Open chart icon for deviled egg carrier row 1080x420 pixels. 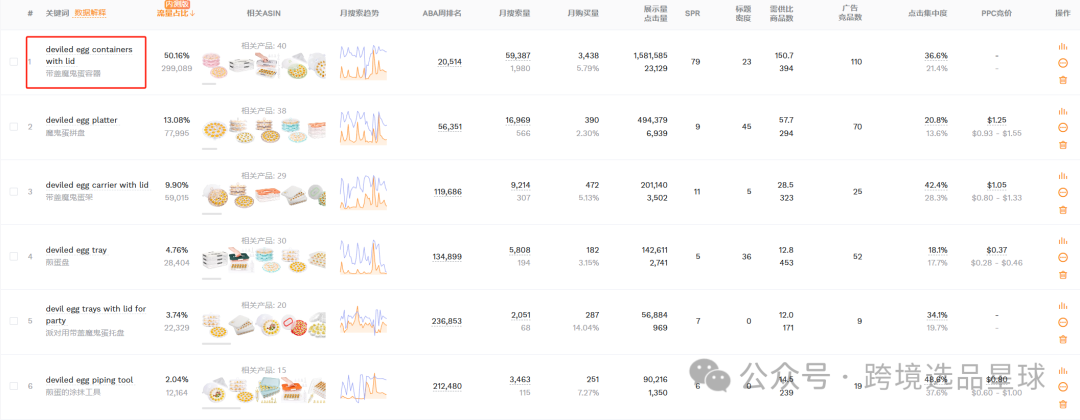click(x=1062, y=176)
